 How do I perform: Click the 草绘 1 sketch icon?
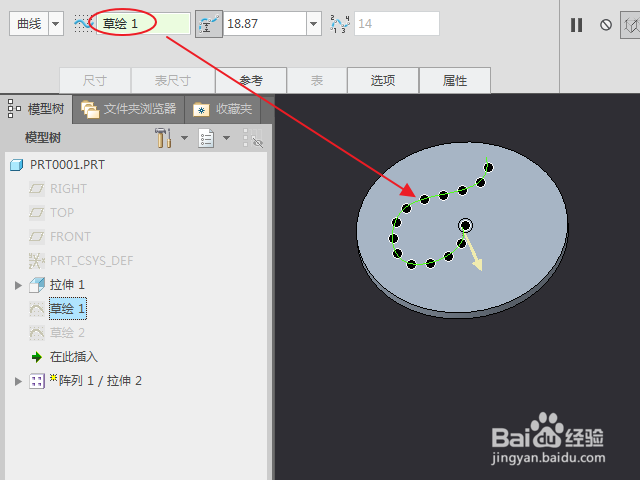37,309
